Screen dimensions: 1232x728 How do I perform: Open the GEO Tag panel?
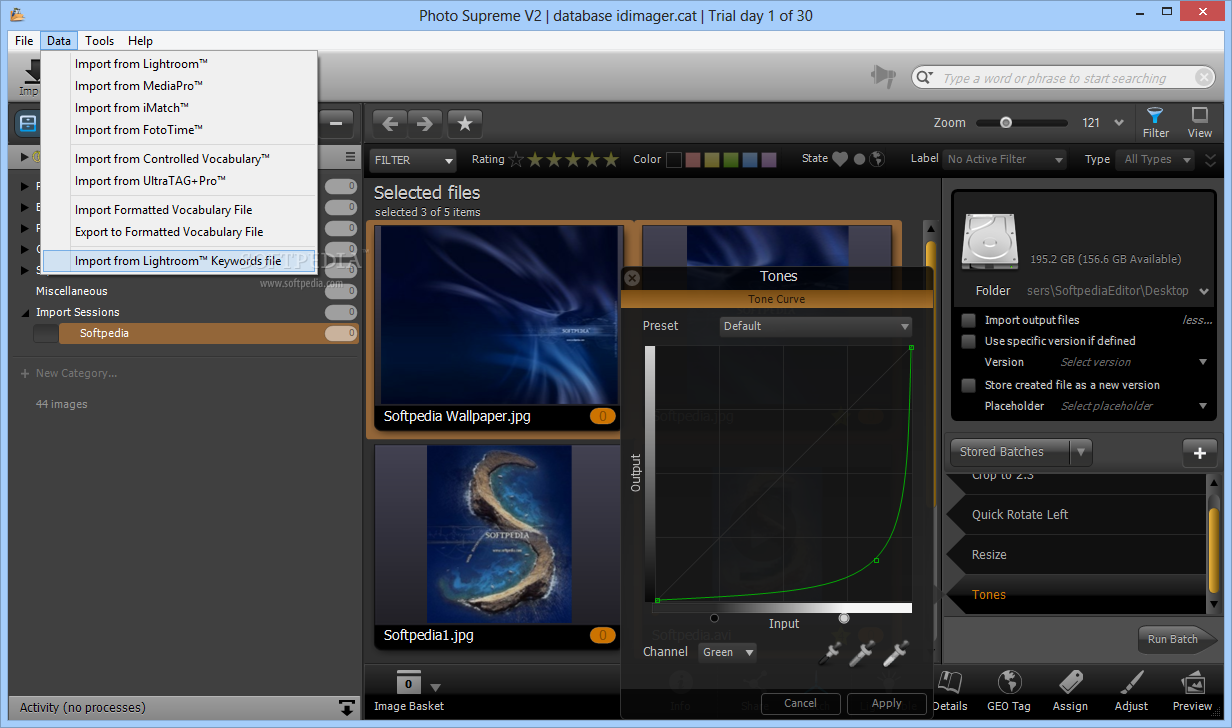pos(1008,691)
